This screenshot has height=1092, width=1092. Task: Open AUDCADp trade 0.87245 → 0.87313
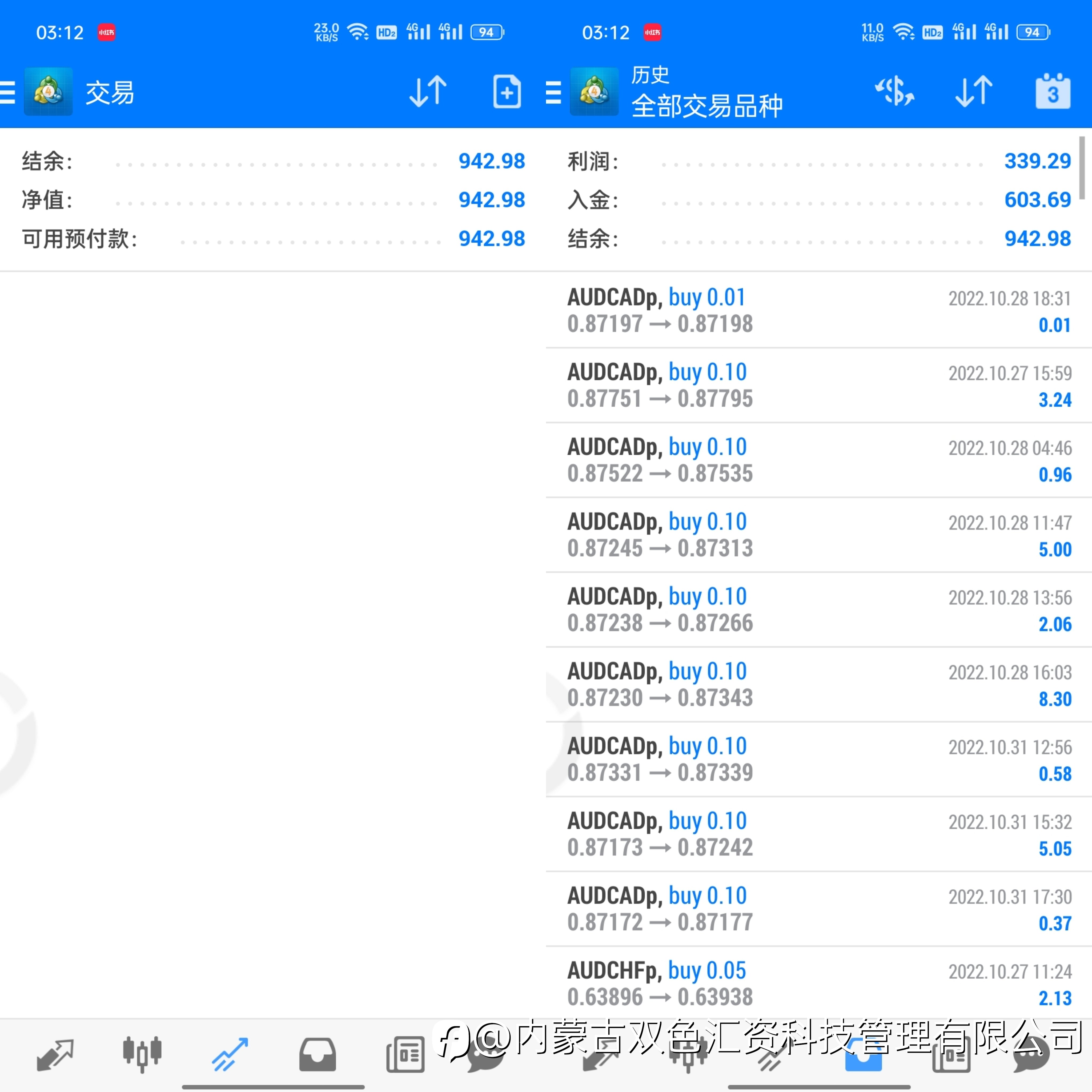click(x=819, y=535)
